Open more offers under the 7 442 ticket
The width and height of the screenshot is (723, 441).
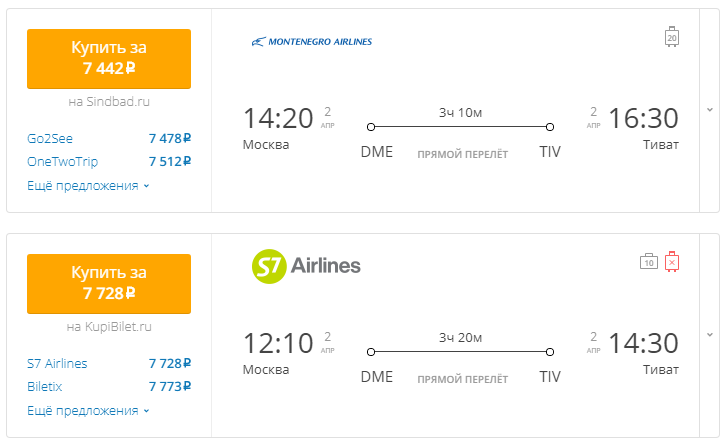(88, 185)
